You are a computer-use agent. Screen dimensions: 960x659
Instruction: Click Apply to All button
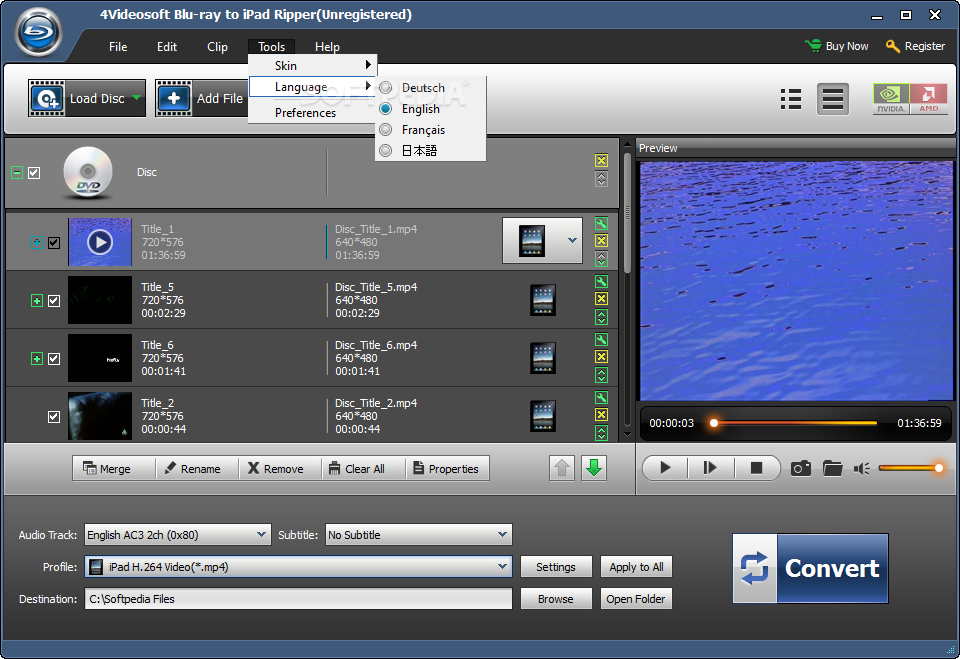point(636,567)
